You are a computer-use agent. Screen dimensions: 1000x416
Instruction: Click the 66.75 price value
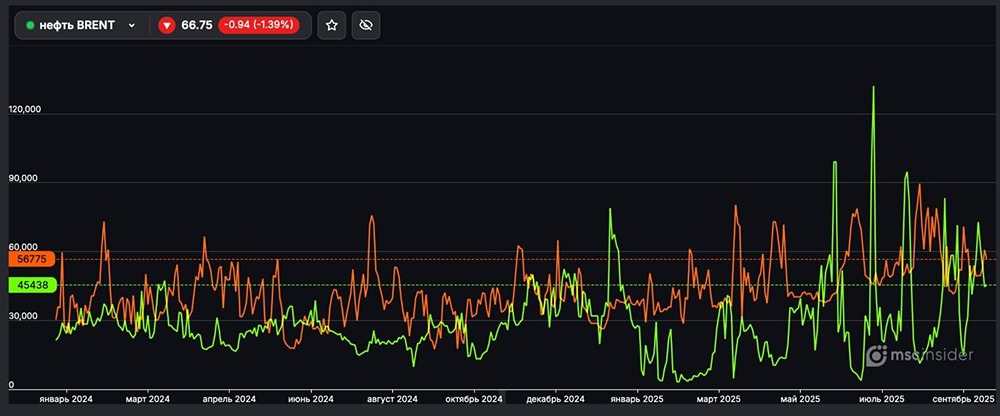(196, 25)
